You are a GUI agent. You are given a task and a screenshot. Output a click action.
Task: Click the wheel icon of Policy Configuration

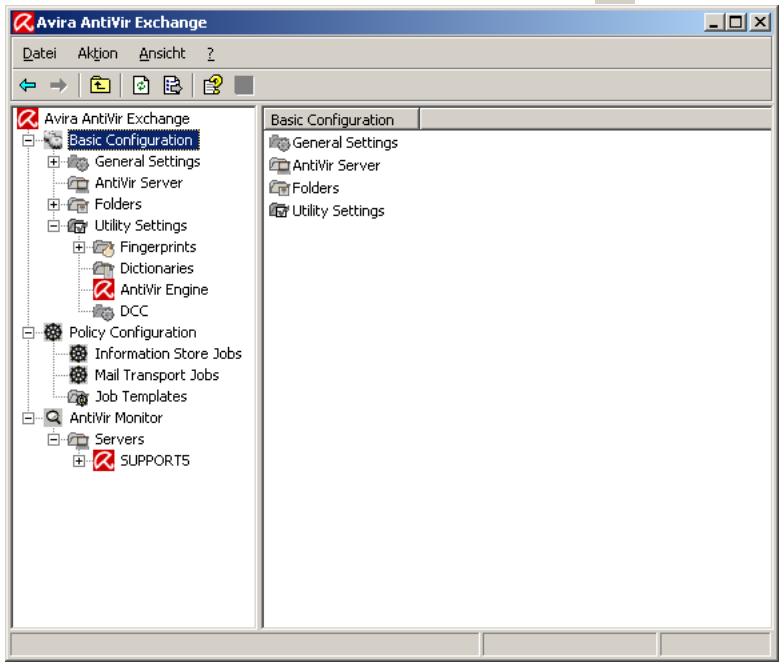coord(53,332)
